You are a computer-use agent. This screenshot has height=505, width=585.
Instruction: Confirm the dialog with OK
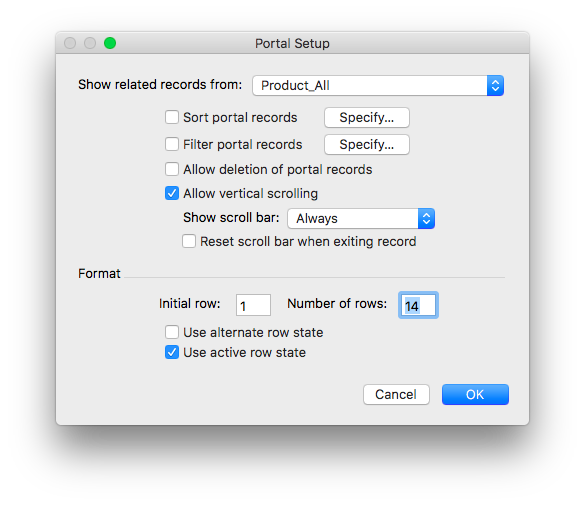click(475, 394)
